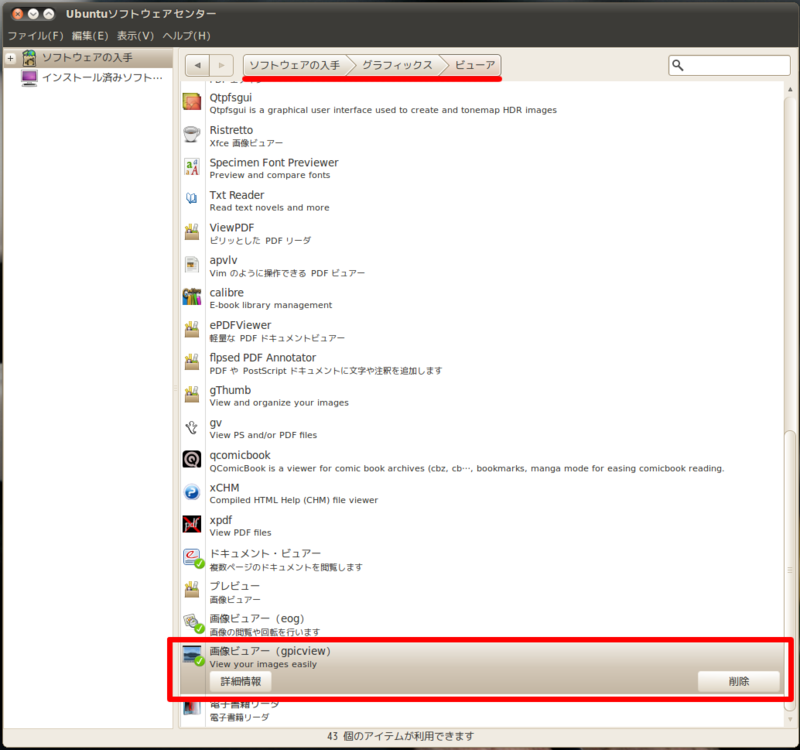This screenshot has height=750, width=800.
Task: Click the gv ghost icon
Action: click(192, 427)
